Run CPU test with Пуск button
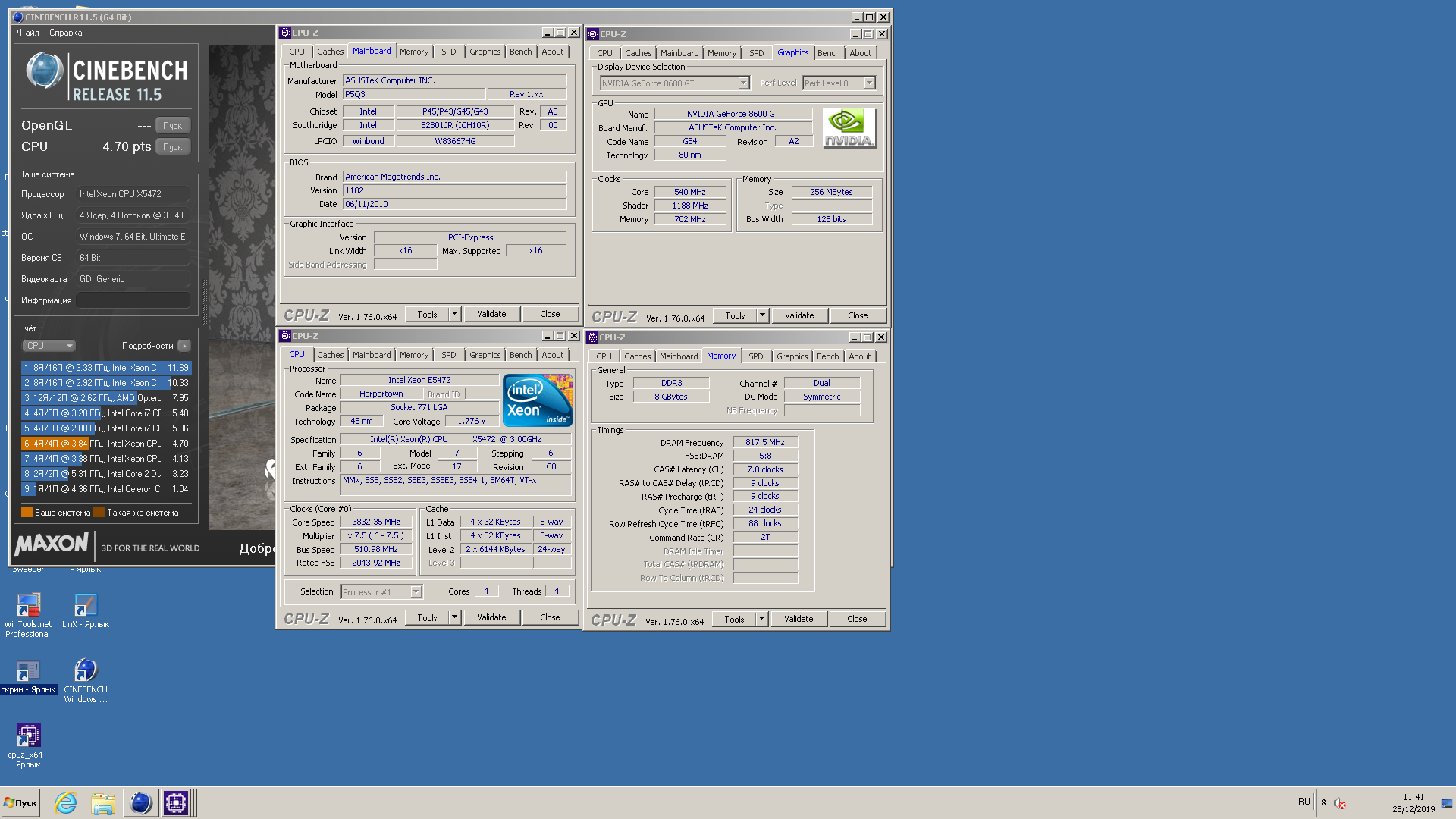The height and width of the screenshot is (819, 1456). pos(173,147)
